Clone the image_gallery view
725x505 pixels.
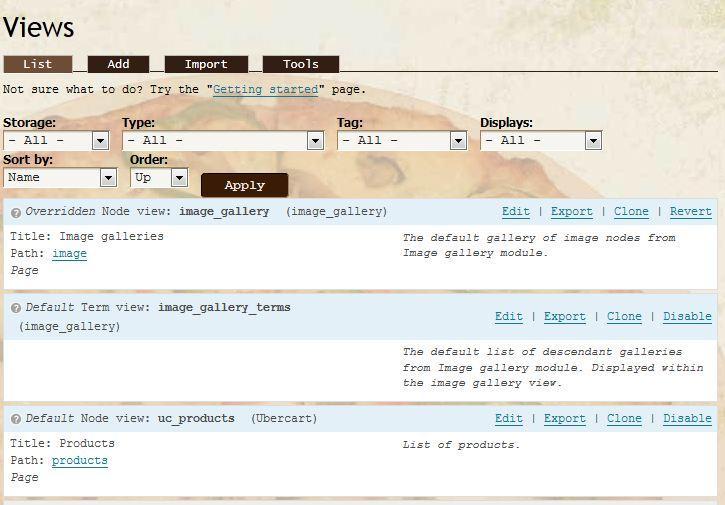click(631, 212)
